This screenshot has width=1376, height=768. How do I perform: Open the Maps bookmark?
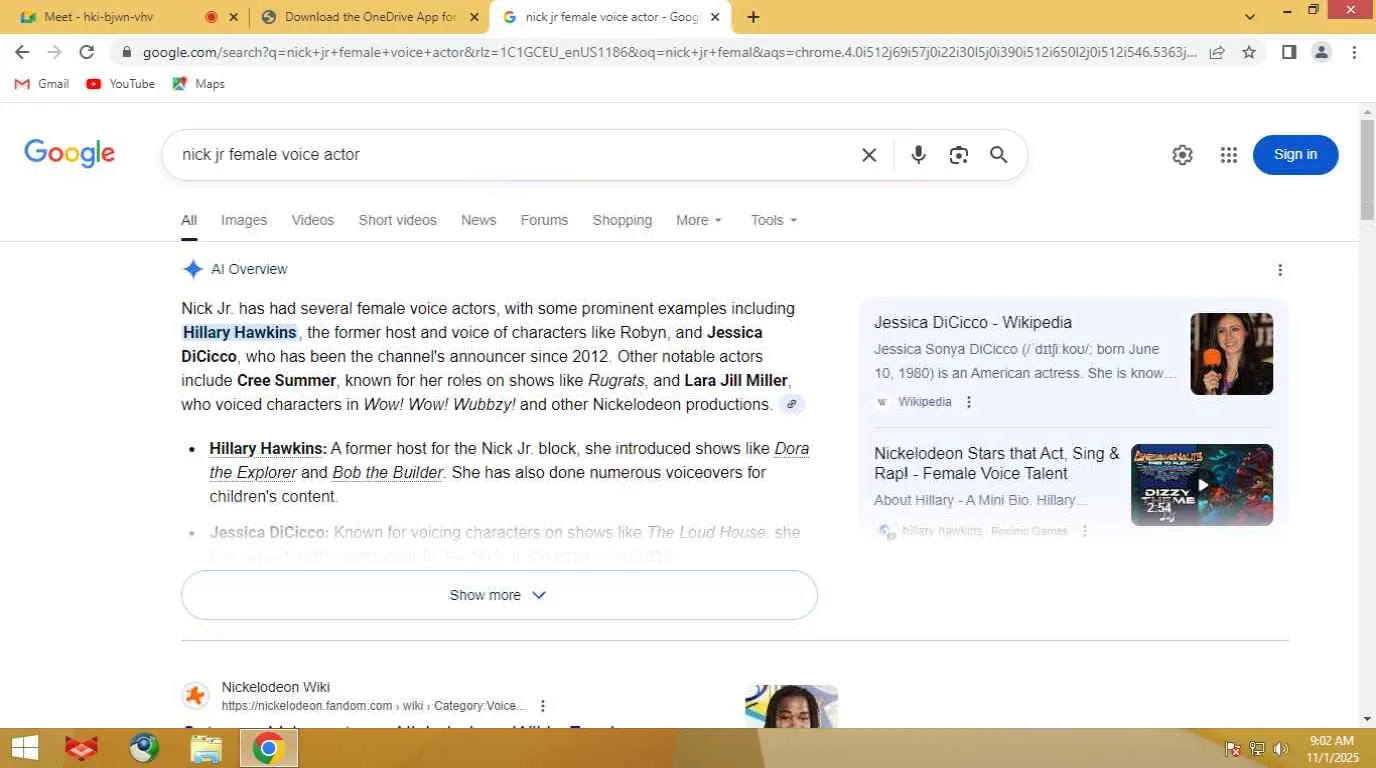pos(198,84)
